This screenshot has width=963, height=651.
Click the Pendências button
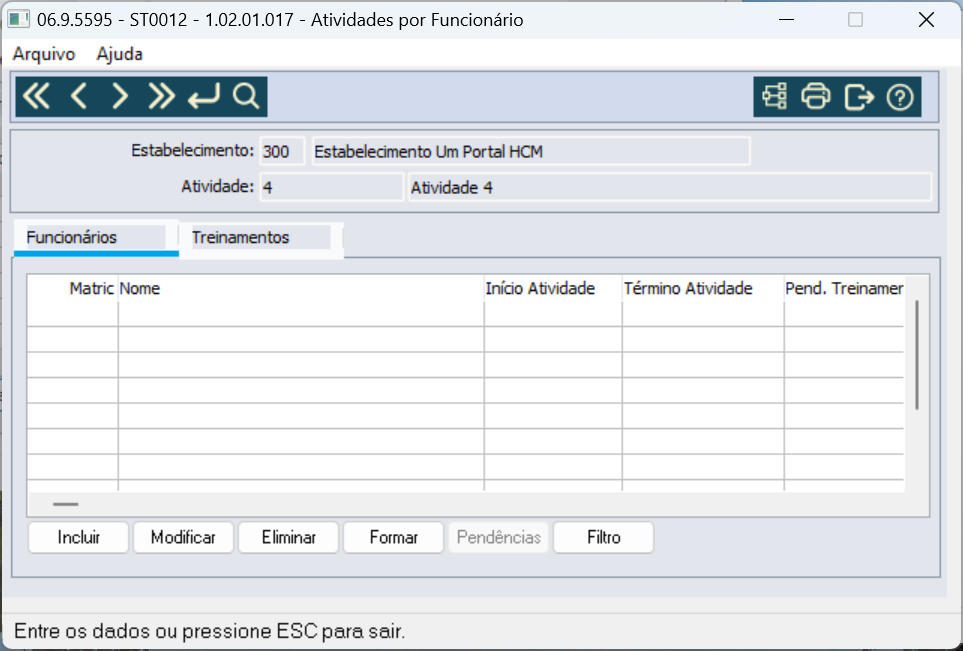coord(499,537)
